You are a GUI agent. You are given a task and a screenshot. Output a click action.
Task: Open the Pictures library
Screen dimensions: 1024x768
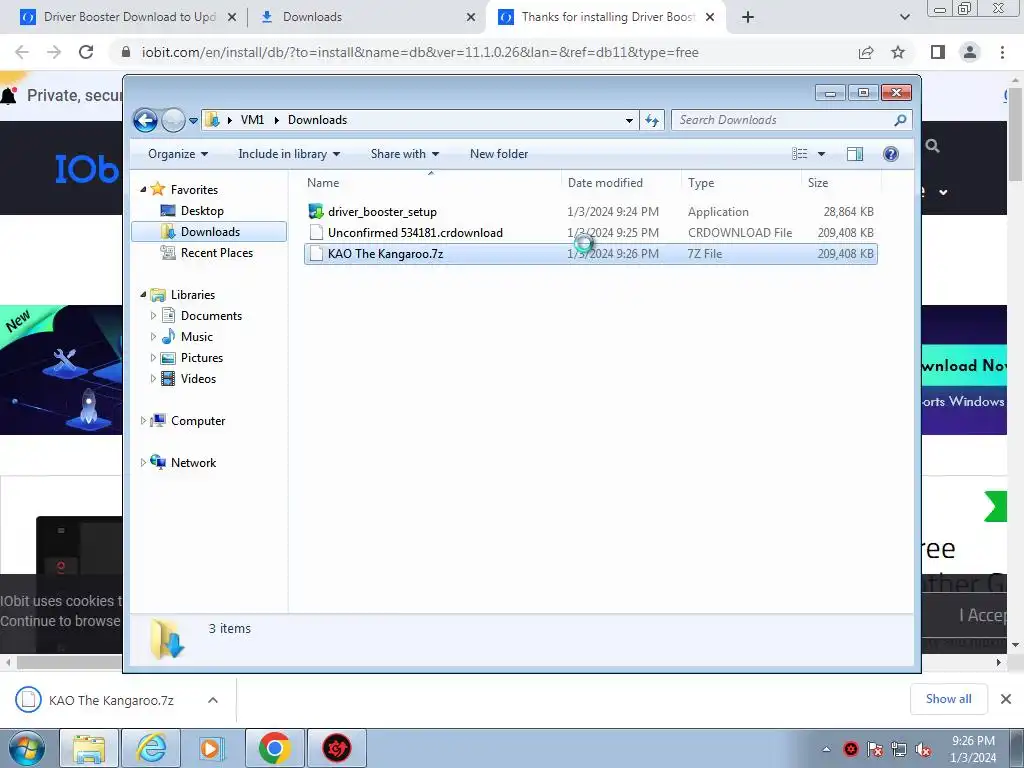coord(202,357)
